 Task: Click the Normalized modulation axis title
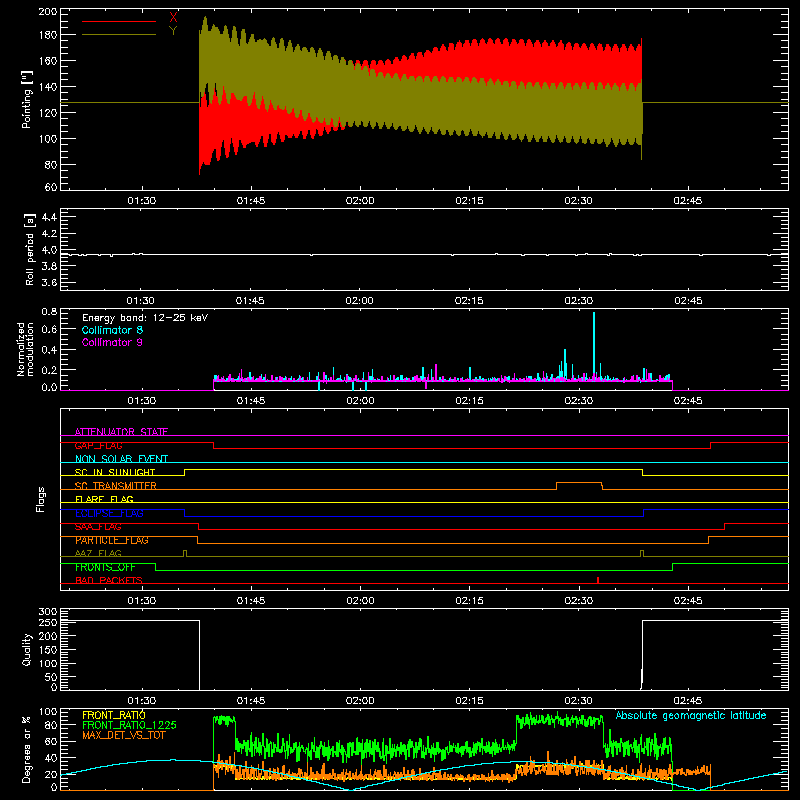[x=26, y=349]
